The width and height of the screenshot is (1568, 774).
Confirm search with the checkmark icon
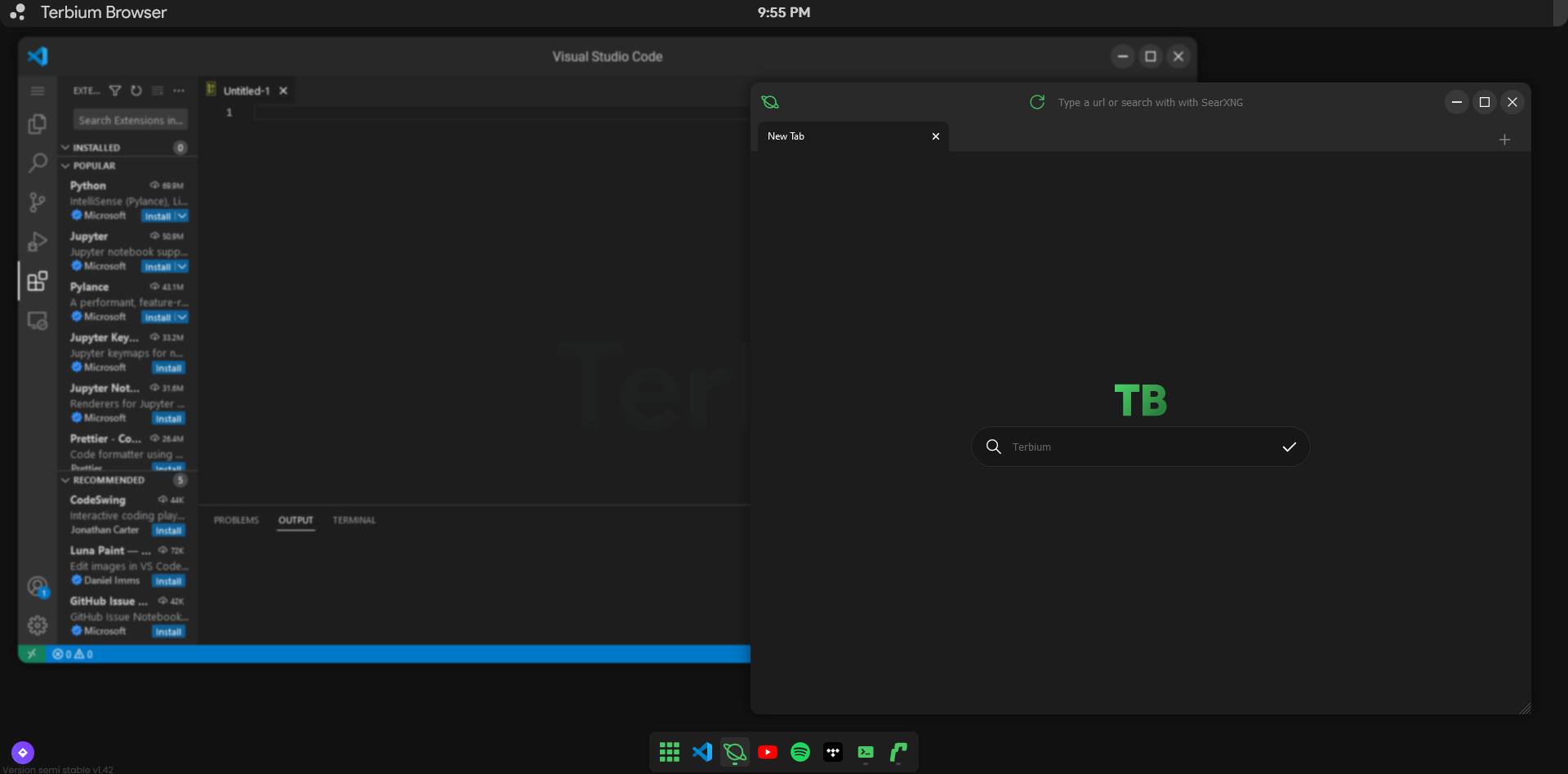click(1290, 447)
